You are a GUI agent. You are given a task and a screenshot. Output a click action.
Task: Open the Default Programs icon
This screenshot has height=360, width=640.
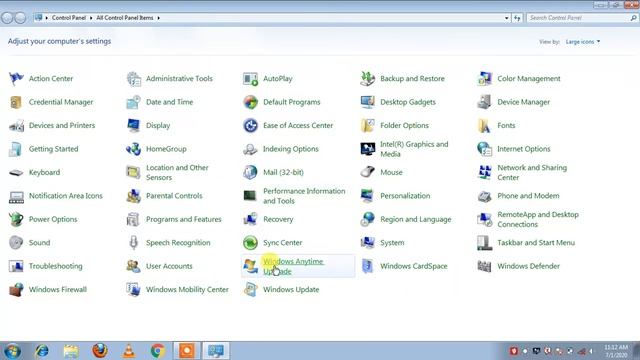(x=250, y=102)
